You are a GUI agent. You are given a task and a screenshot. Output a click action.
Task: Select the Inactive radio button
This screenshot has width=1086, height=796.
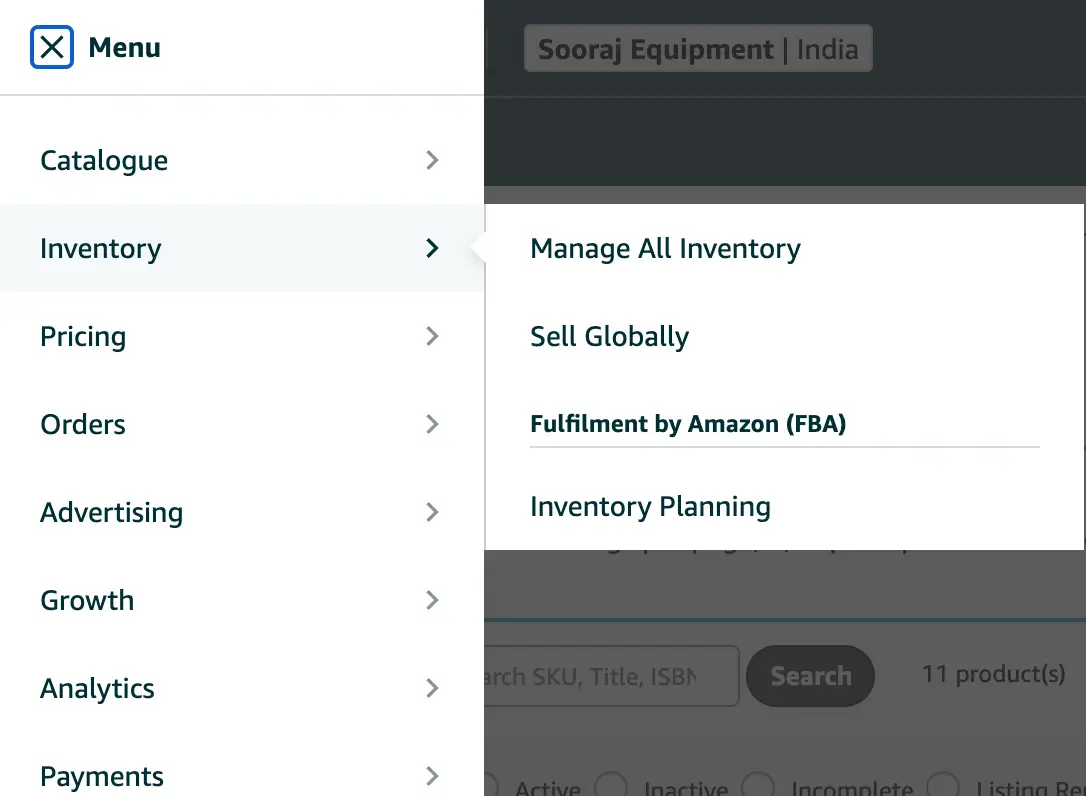pos(611,787)
